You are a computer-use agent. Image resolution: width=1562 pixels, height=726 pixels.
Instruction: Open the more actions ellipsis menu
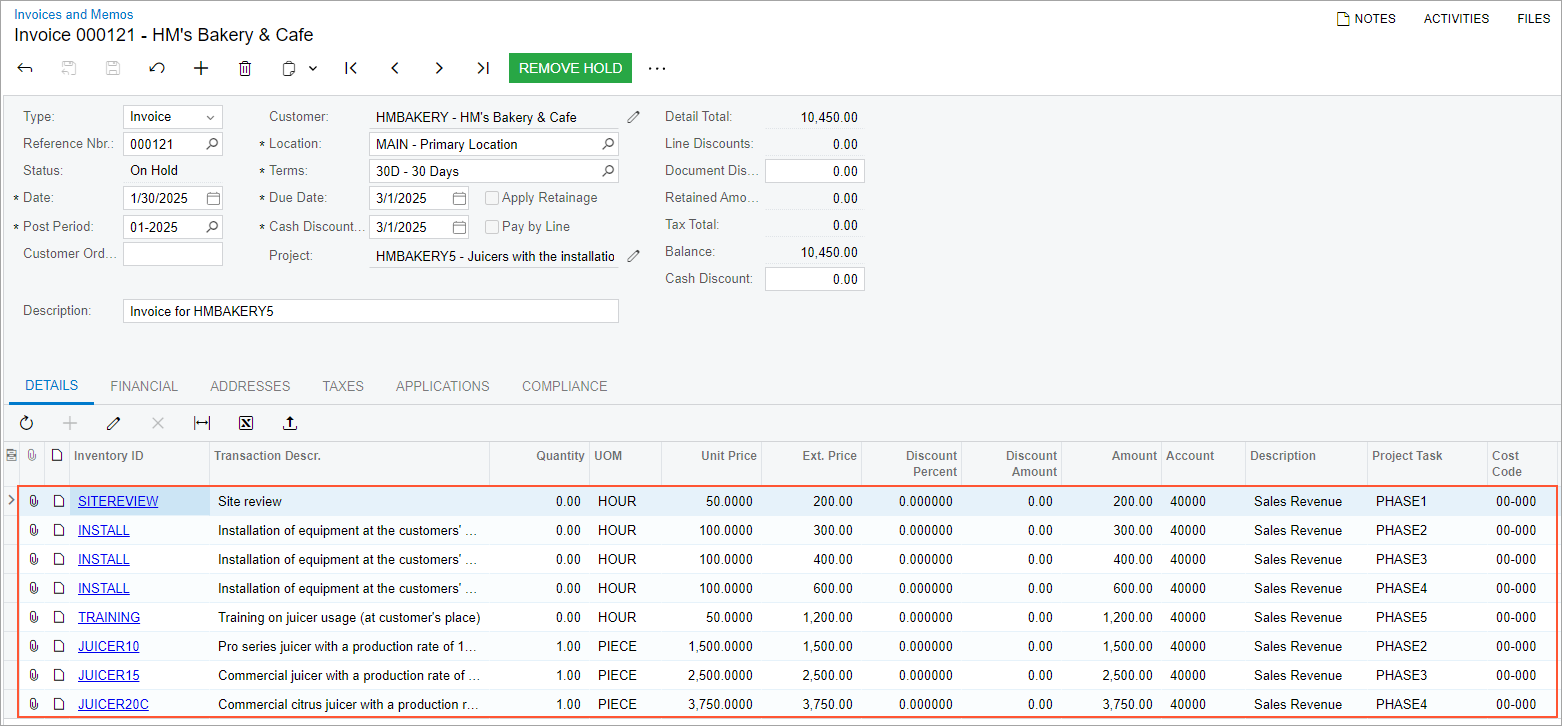[656, 68]
